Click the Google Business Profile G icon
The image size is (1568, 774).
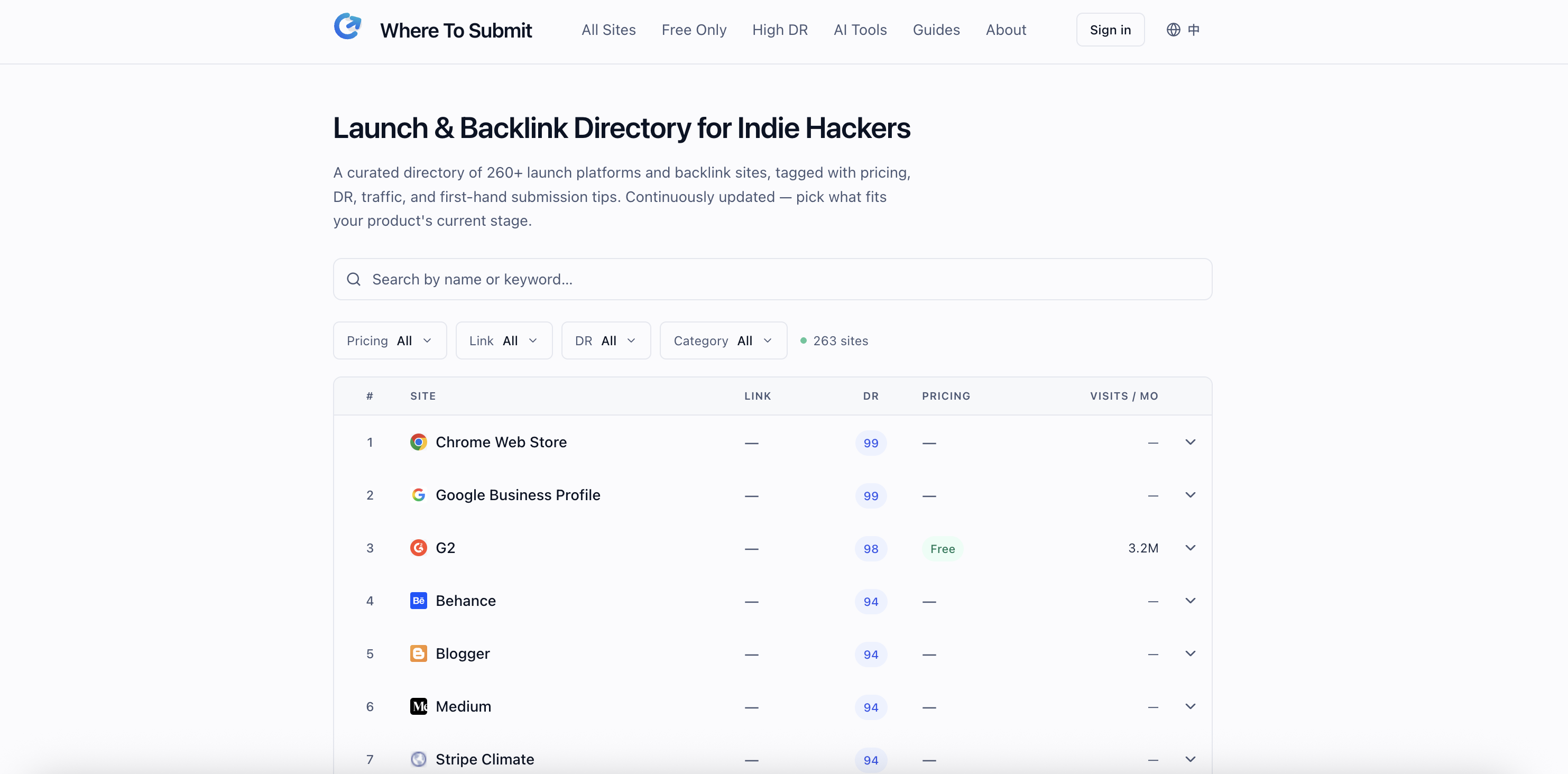tap(418, 495)
